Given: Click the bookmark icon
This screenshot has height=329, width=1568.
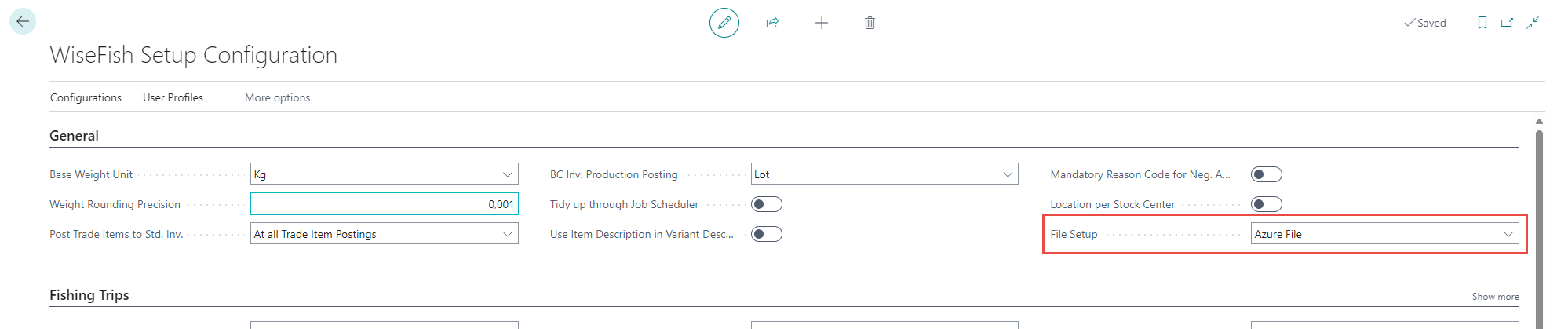Looking at the screenshot, I should tap(1482, 23).
